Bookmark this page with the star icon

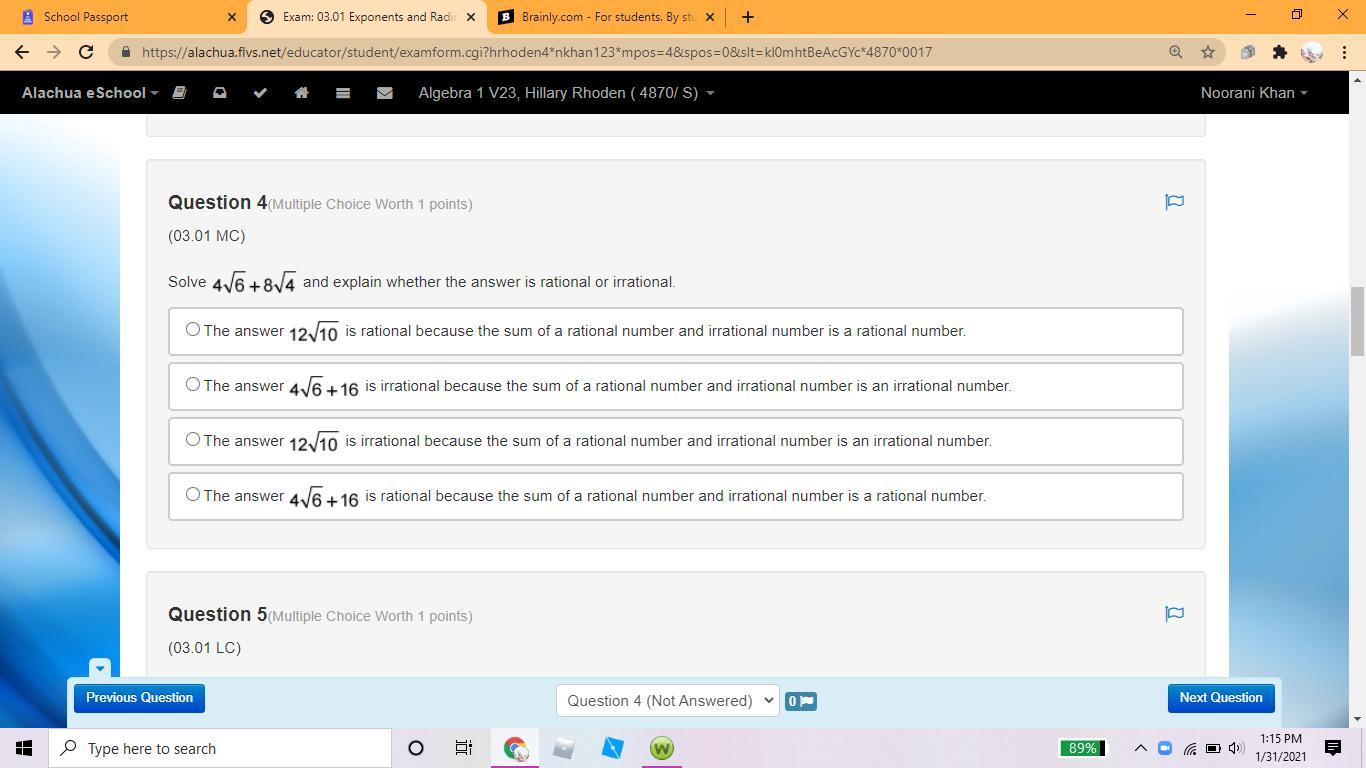(x=1208, y=52)
